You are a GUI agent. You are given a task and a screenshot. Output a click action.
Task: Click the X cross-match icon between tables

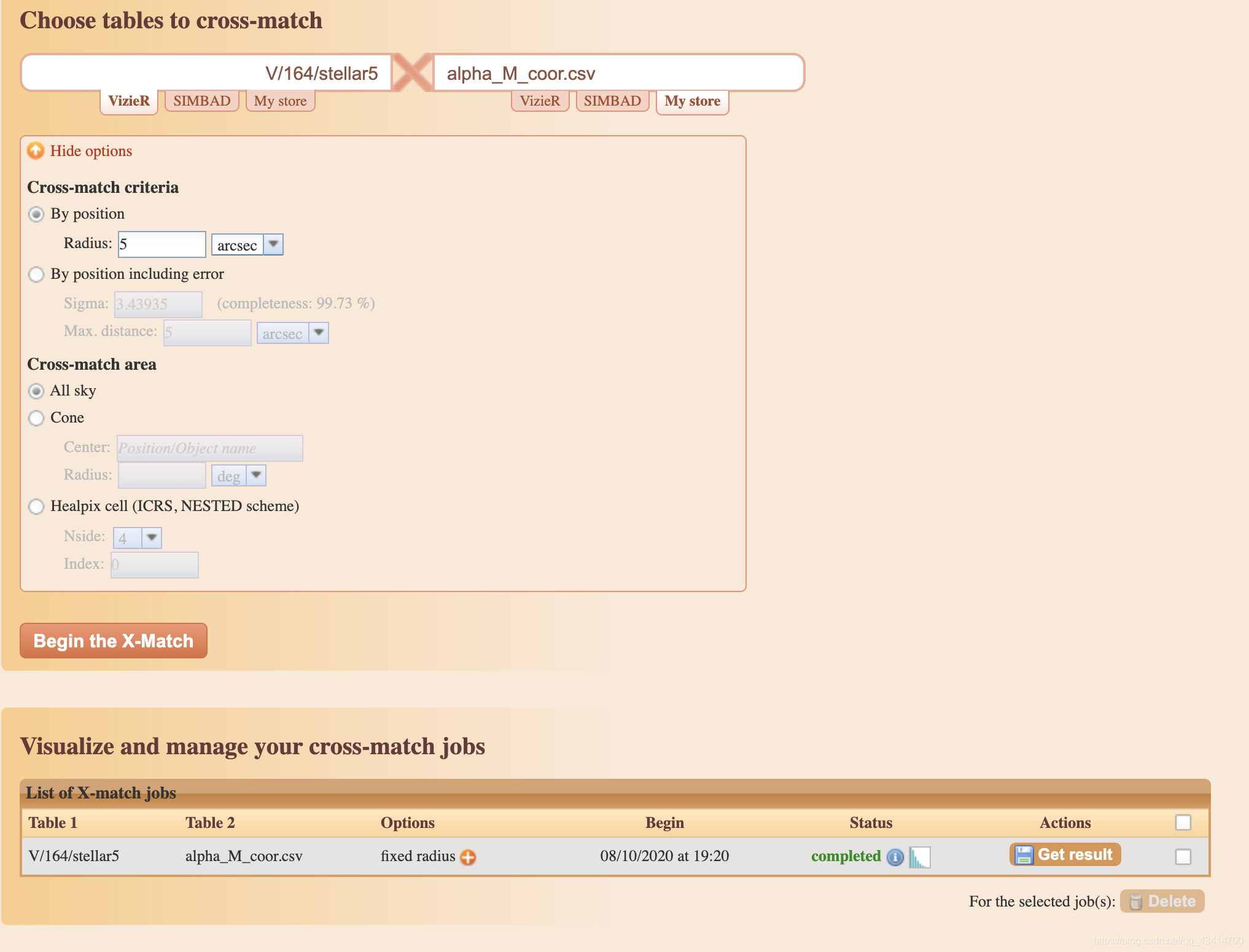tap(413, 72)
